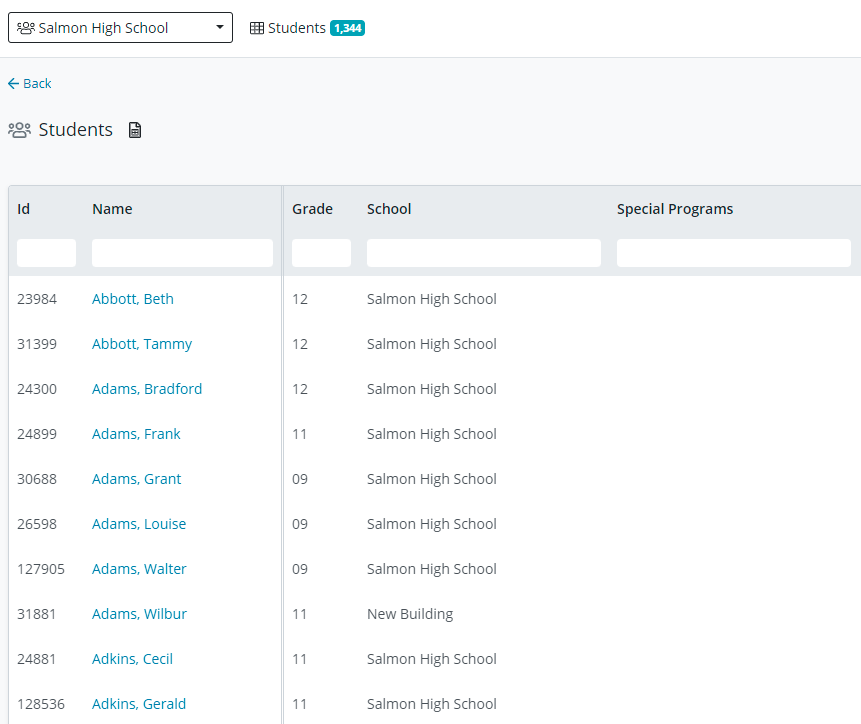Image resolution: width=861 pixels, height=724 pixels.
Task: Click the Special Programs column header
Action: (675, 209)
